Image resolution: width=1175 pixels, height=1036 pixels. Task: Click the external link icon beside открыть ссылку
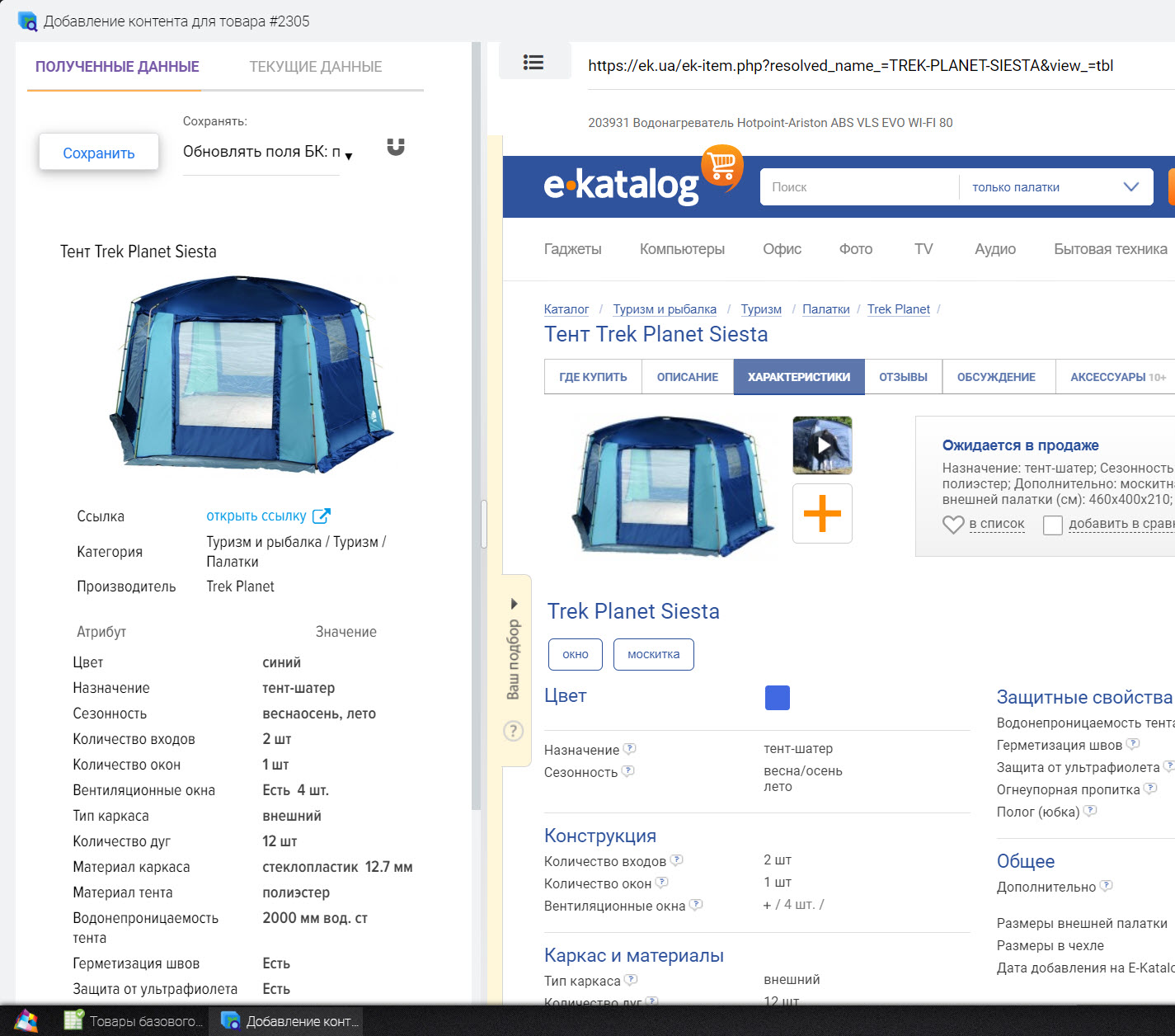click(x=322, y=516)
